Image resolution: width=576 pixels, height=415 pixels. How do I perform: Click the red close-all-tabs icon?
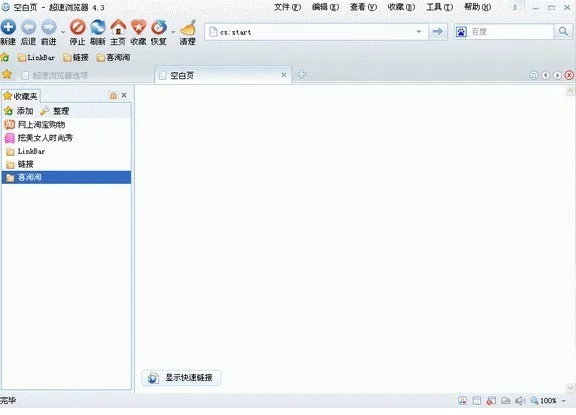coord(569,75)
